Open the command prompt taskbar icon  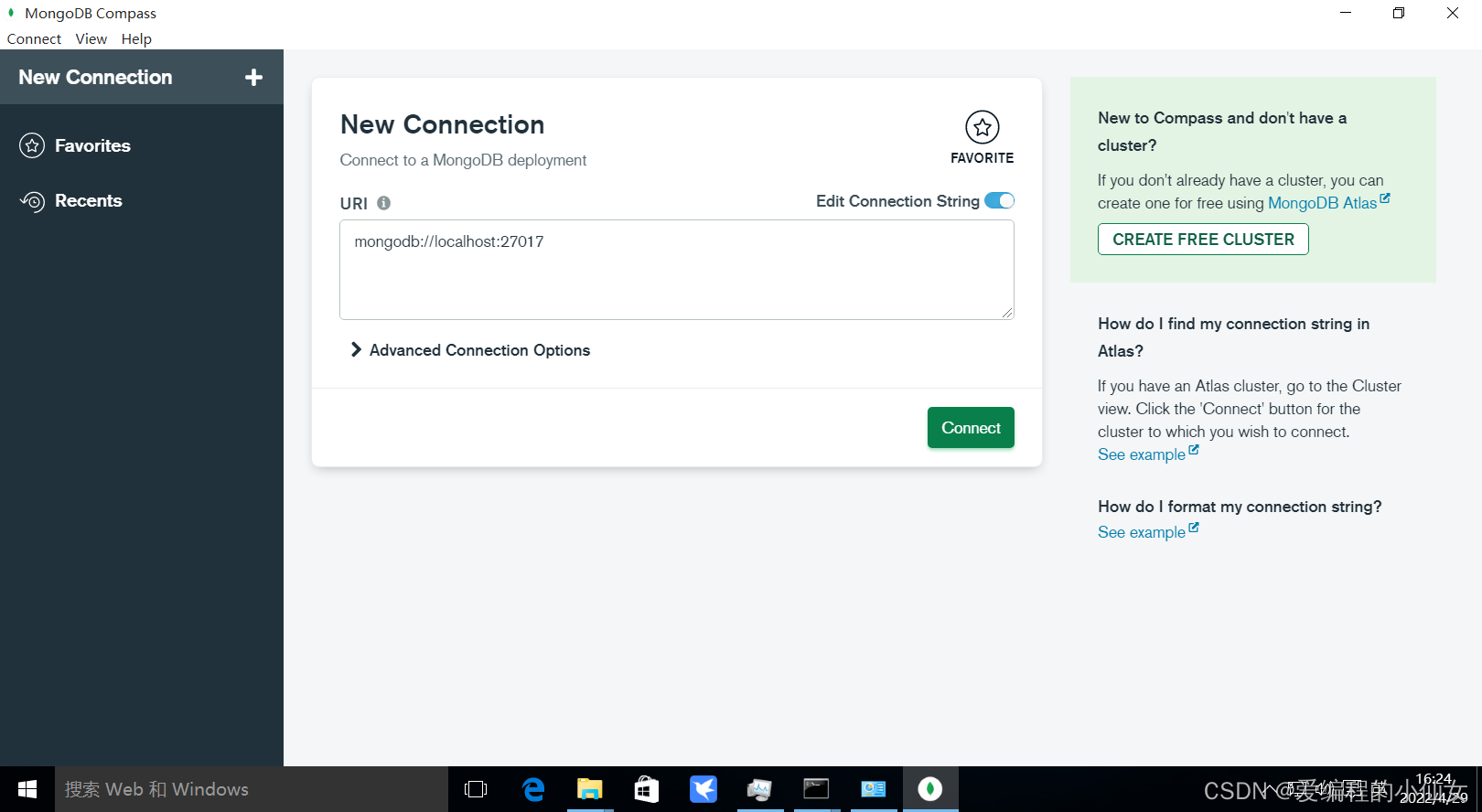[816, 789]
